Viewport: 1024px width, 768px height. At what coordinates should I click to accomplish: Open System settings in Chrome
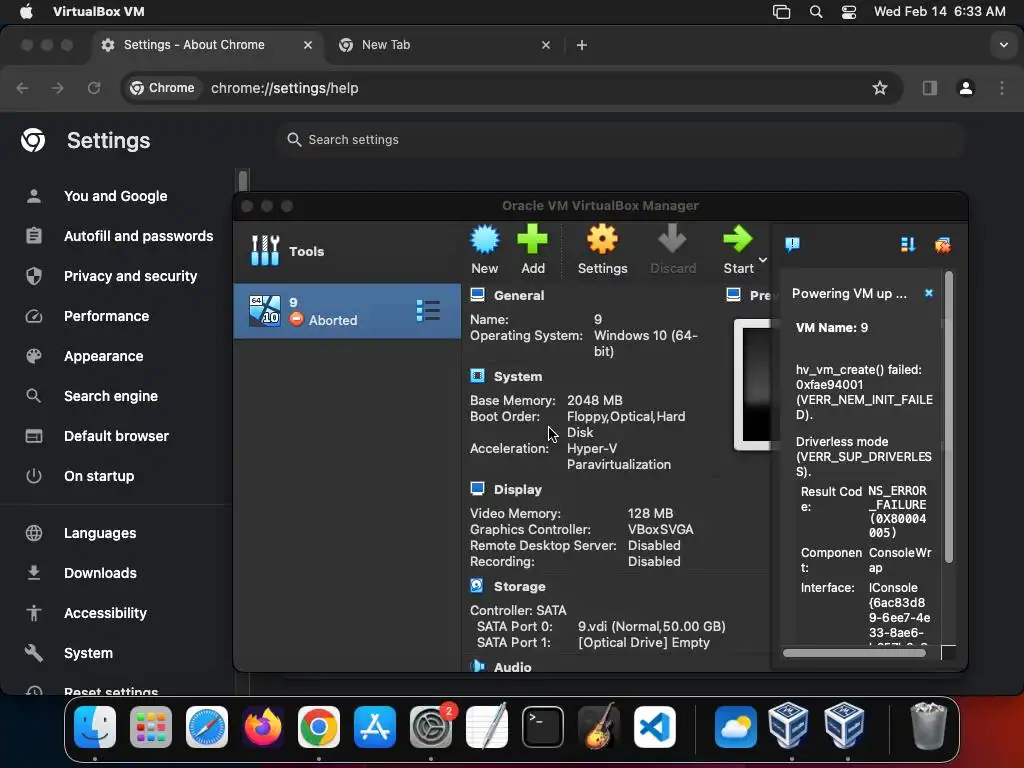88,653
